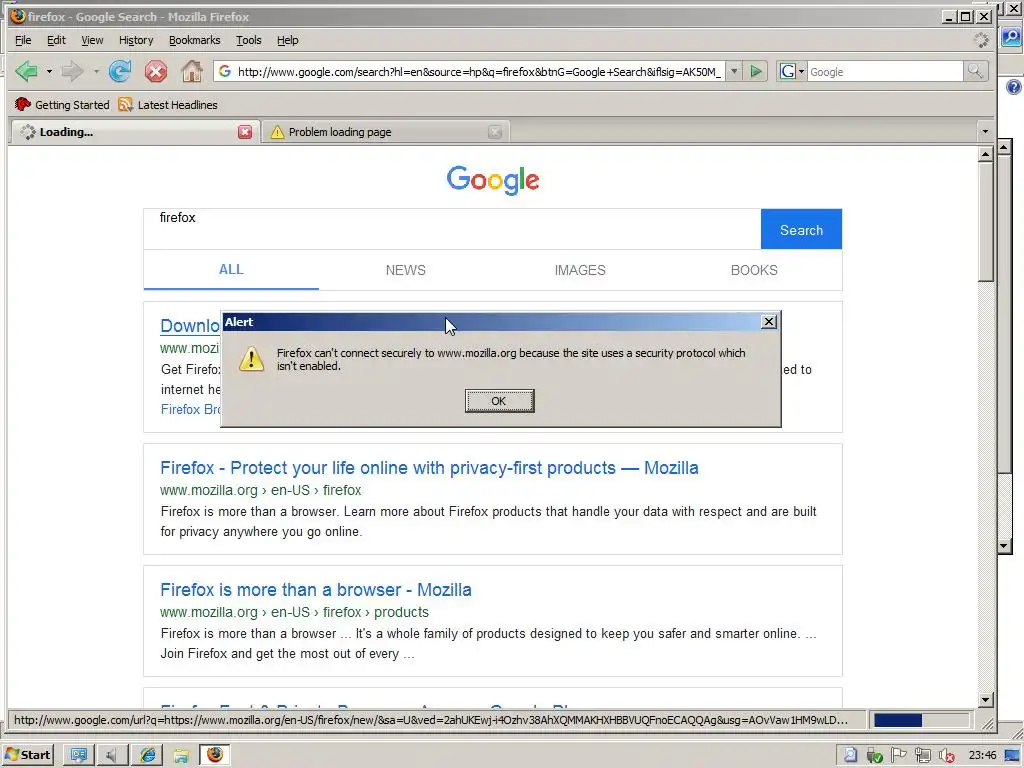Open the File menu
This screenshot has width=1024, height=768.
(x=23, y=40)
